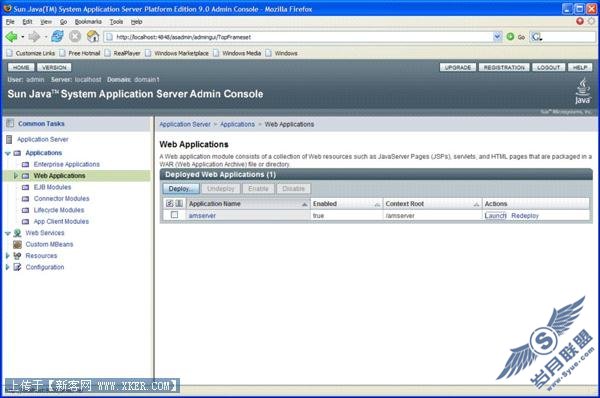The image size is (600, 398).
Task: Expand the Web Applications tree node
Action: point(16,176)
